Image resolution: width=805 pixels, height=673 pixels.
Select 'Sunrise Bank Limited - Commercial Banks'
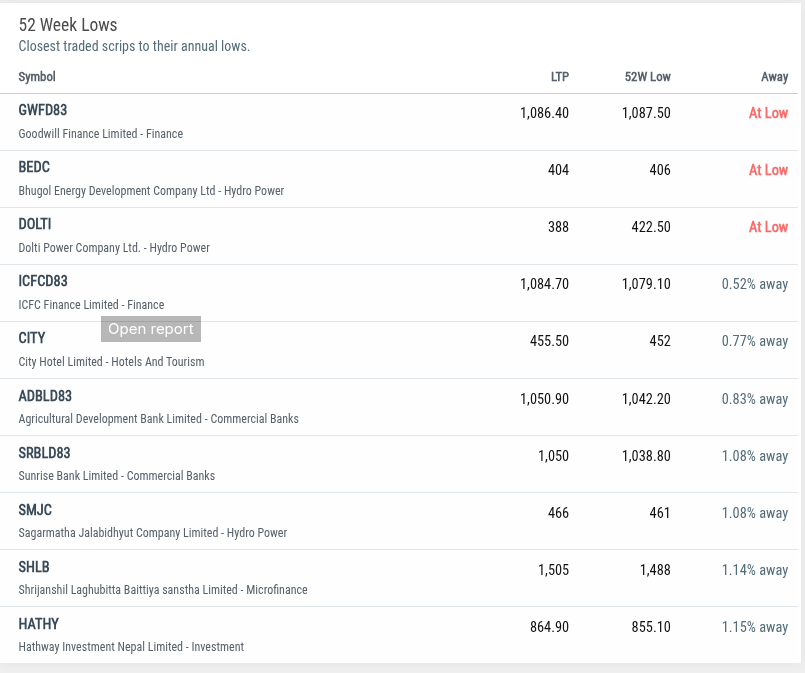[x=117, y=476]
